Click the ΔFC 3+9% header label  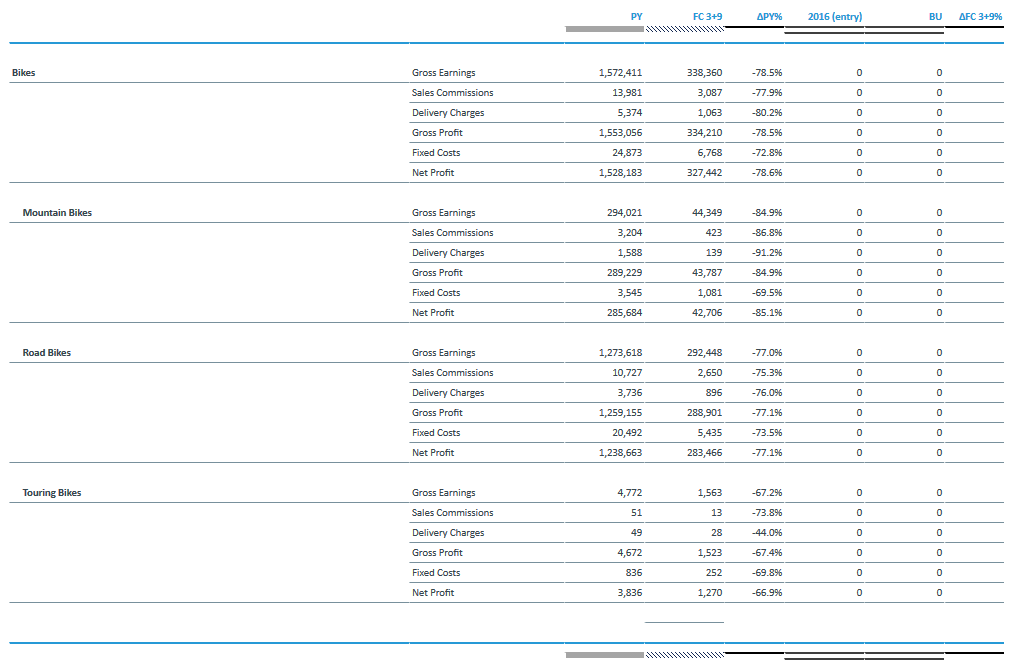pos(980,16)
